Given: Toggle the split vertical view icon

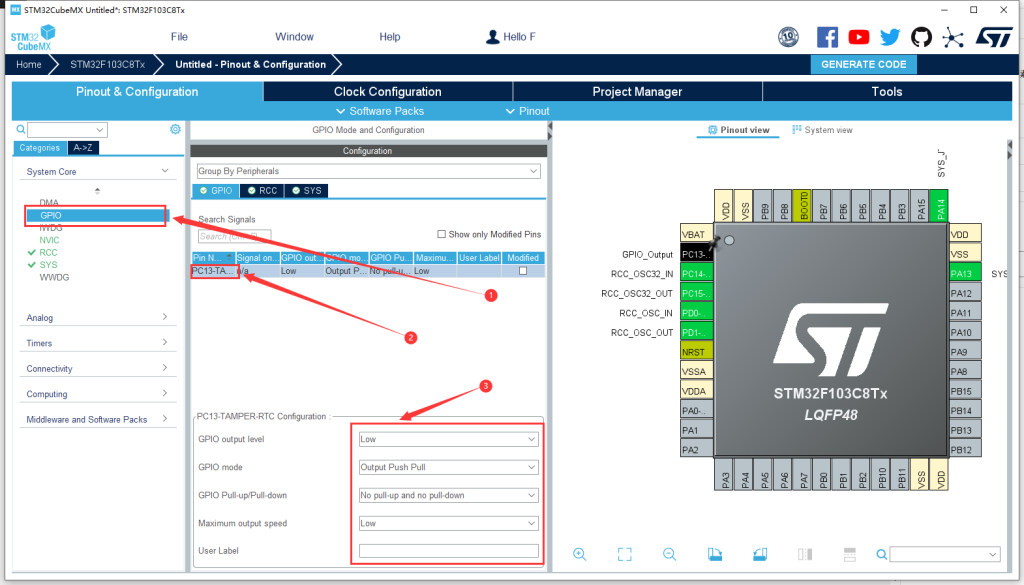Looking at the screenshot, I should pyautogui.click(x=805, y=554).
